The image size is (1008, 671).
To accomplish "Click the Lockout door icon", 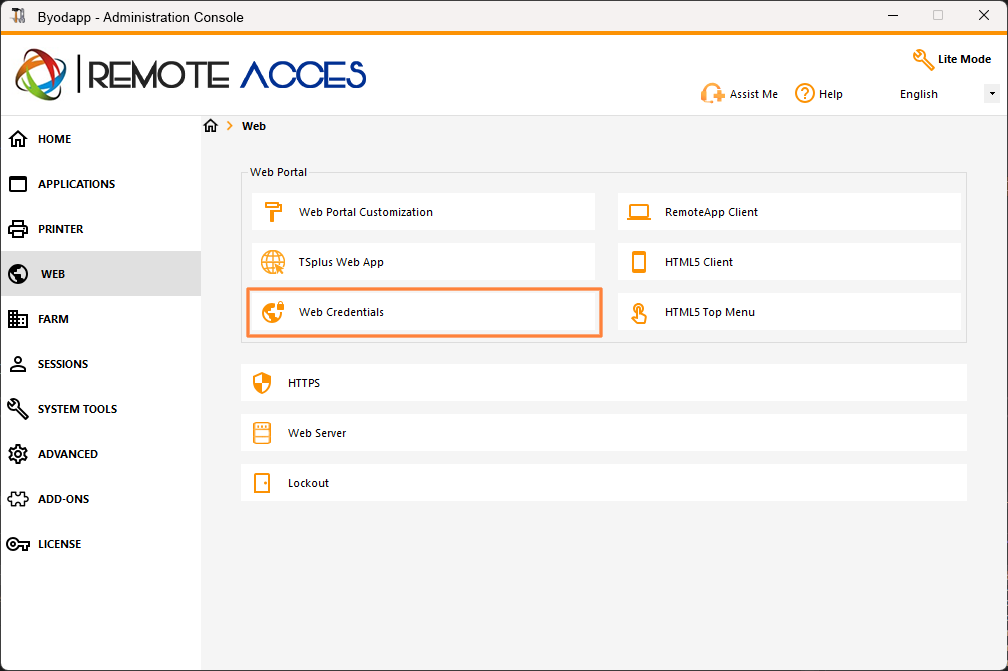I will [x=262, y=483].
